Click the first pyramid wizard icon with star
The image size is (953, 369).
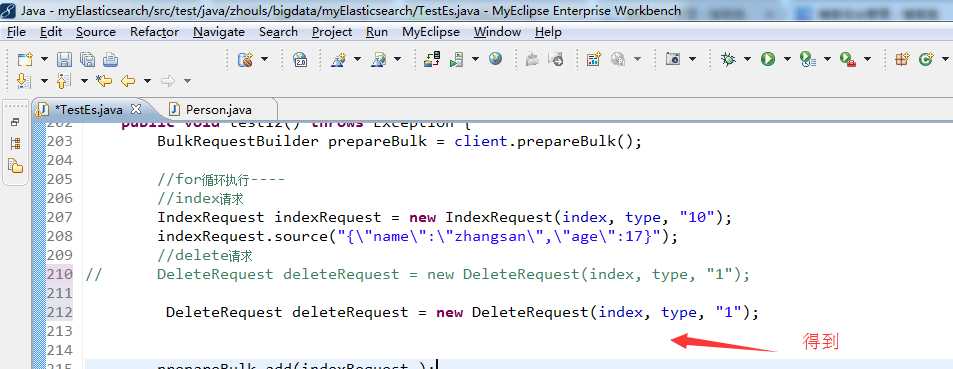pos(339,59)
